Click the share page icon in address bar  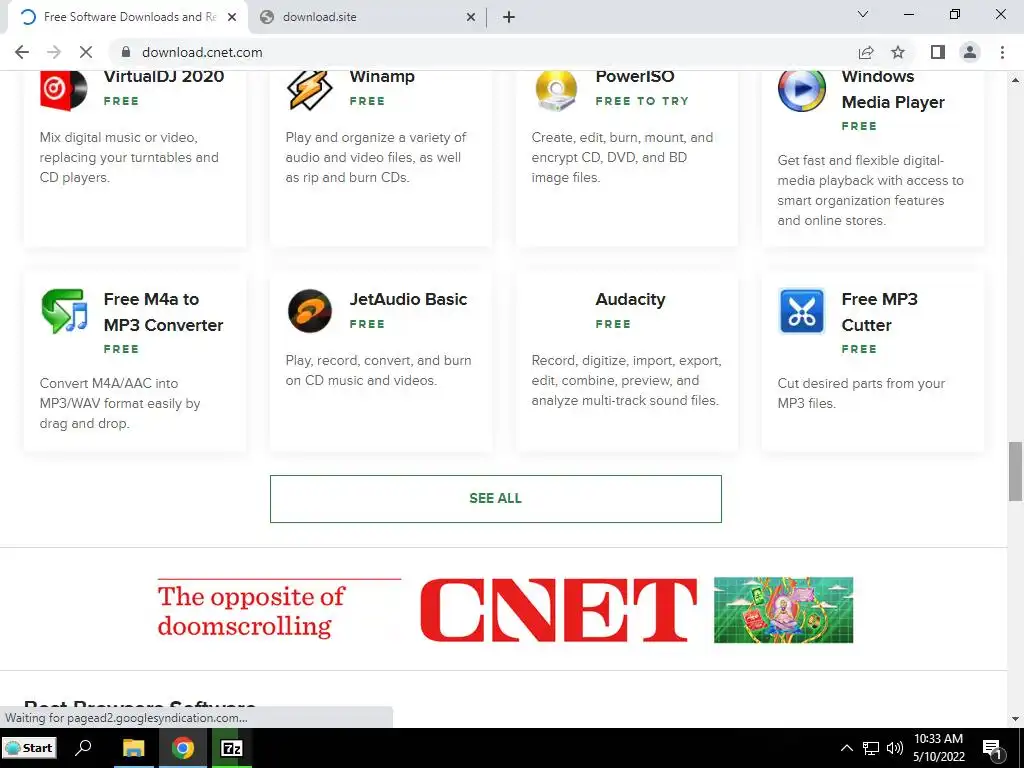tap(866, 52)
